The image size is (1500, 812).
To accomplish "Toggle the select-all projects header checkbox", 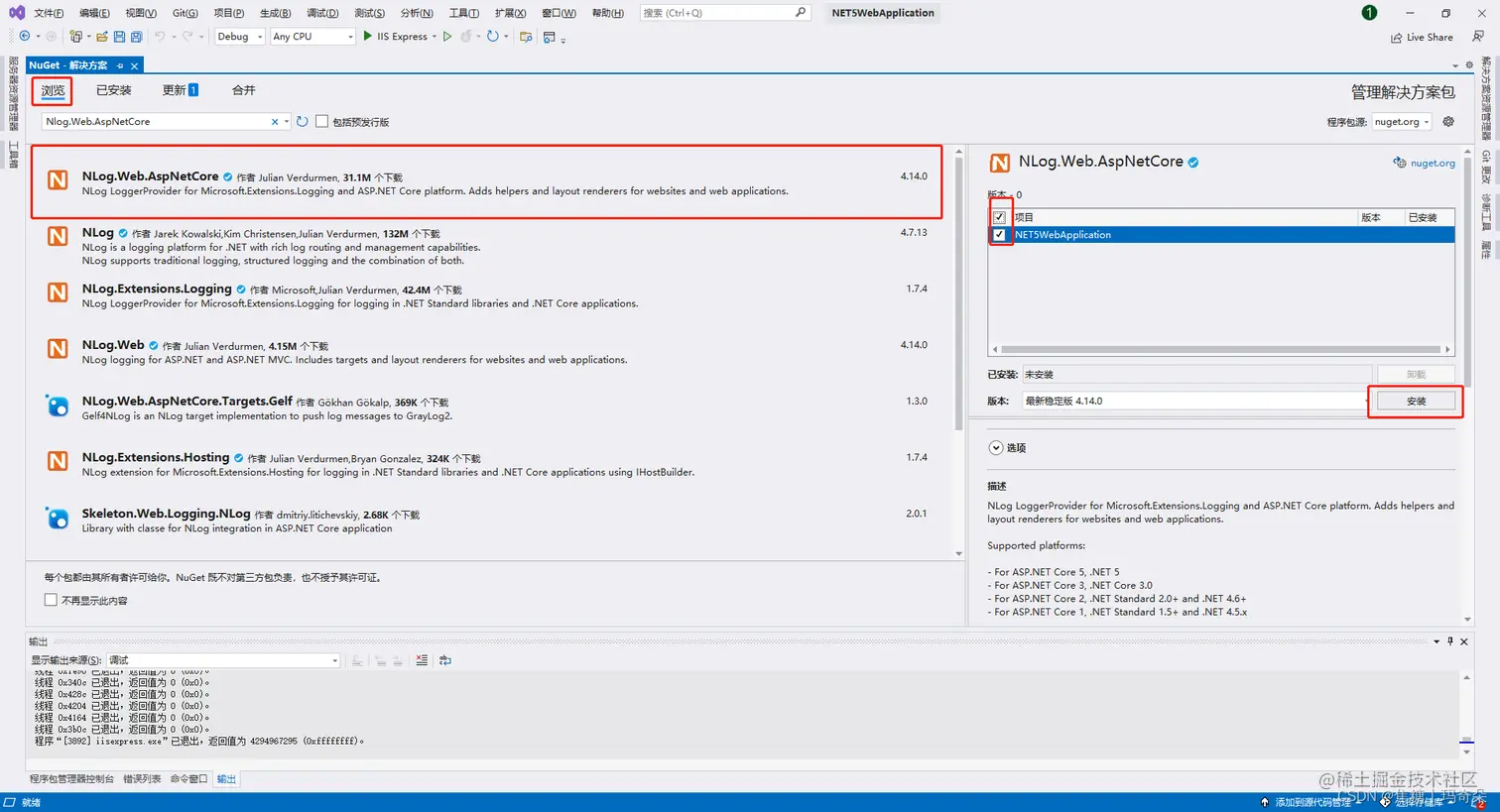I will point(999,217).
